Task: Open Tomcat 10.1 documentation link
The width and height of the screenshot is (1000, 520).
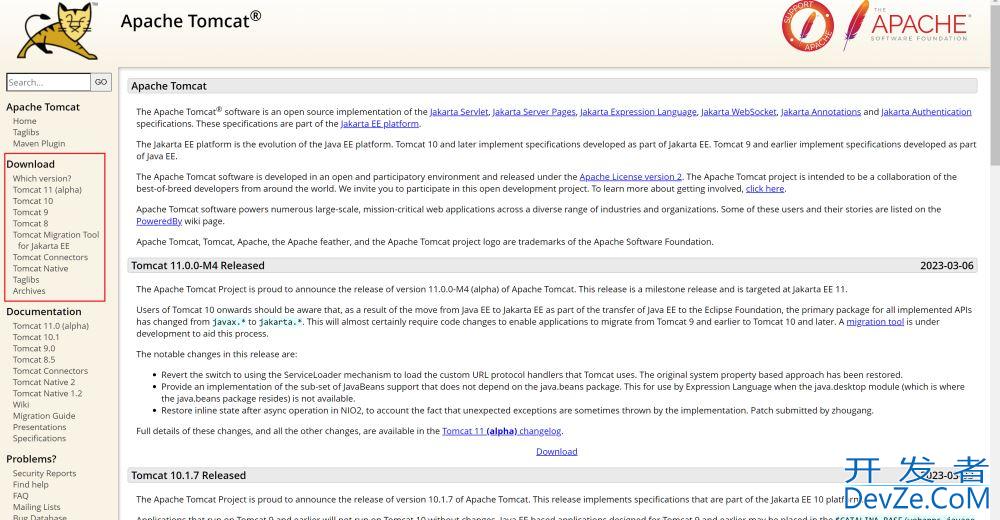Action: tap(35, 337)
